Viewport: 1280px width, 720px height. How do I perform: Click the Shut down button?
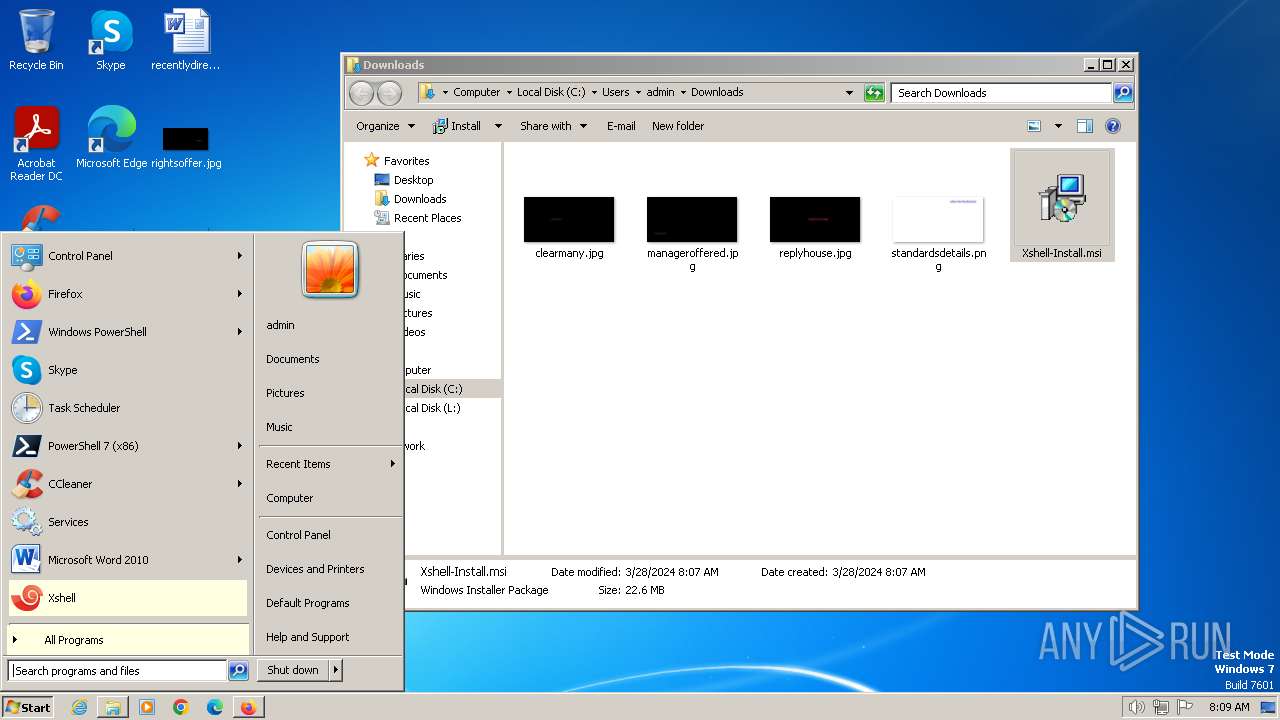[293, 670]
